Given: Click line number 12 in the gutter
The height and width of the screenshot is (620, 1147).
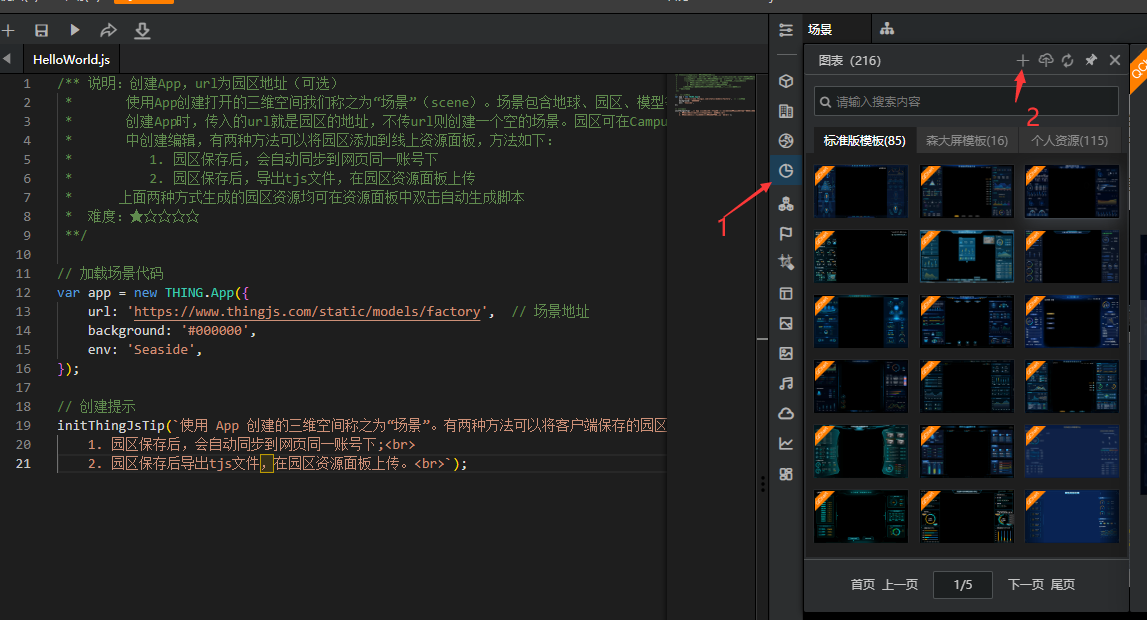Looking at the screenshot, I should [23, 292].
